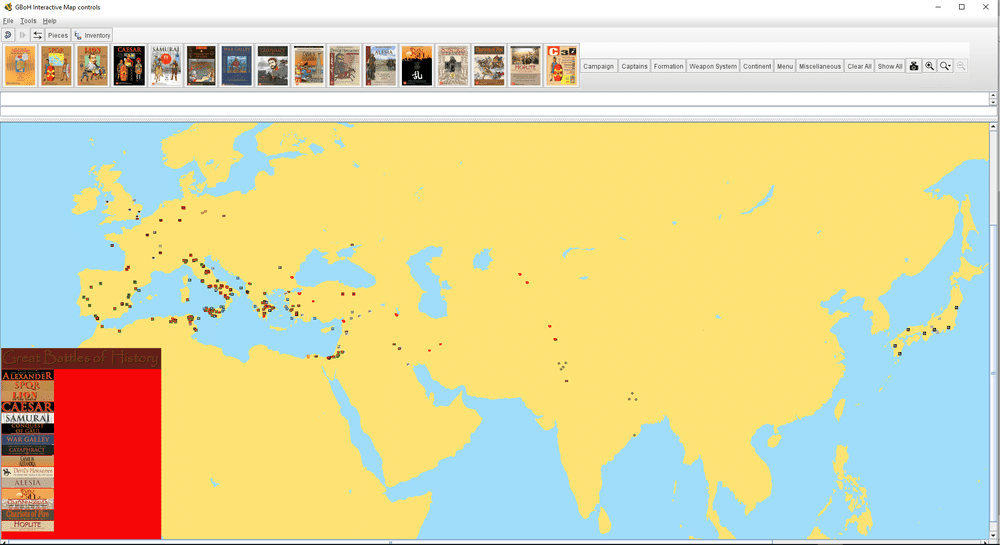Open the File menu
The width and height of the screenshot is (1000, 545).
click(8, 20)
